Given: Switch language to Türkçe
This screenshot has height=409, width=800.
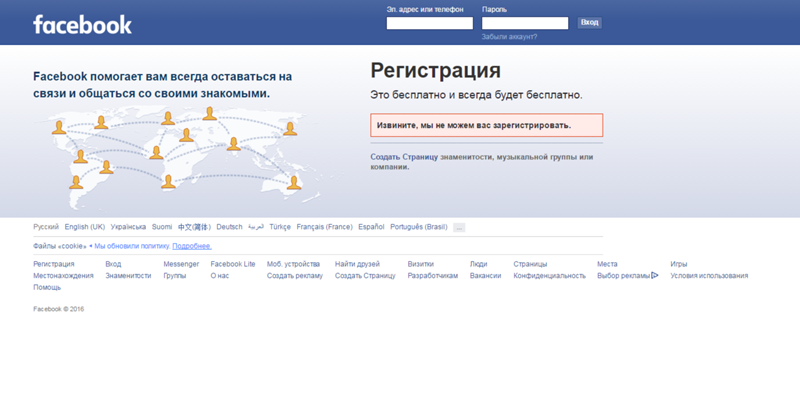Looking at the screenshot, I should [x=280, y=227].
